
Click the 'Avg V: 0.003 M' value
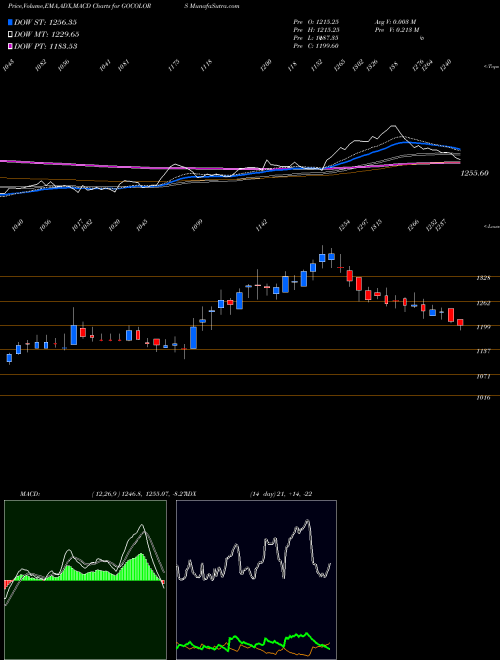[x=395, y=22]
